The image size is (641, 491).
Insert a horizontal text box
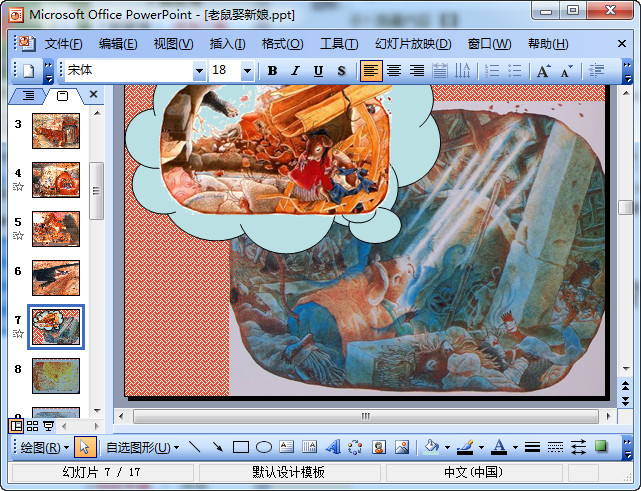point(287,447)
